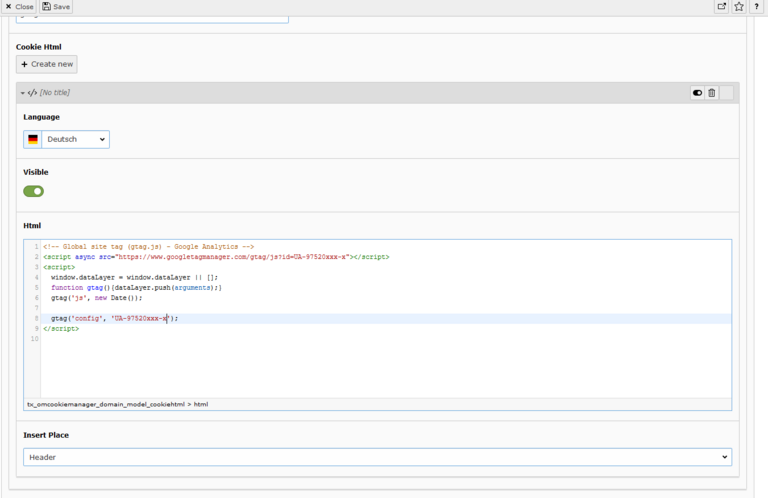Viewport: 768px width, 498px height.
Task: Click window.dataLayer line 4
Action: [x=134, y=278]
